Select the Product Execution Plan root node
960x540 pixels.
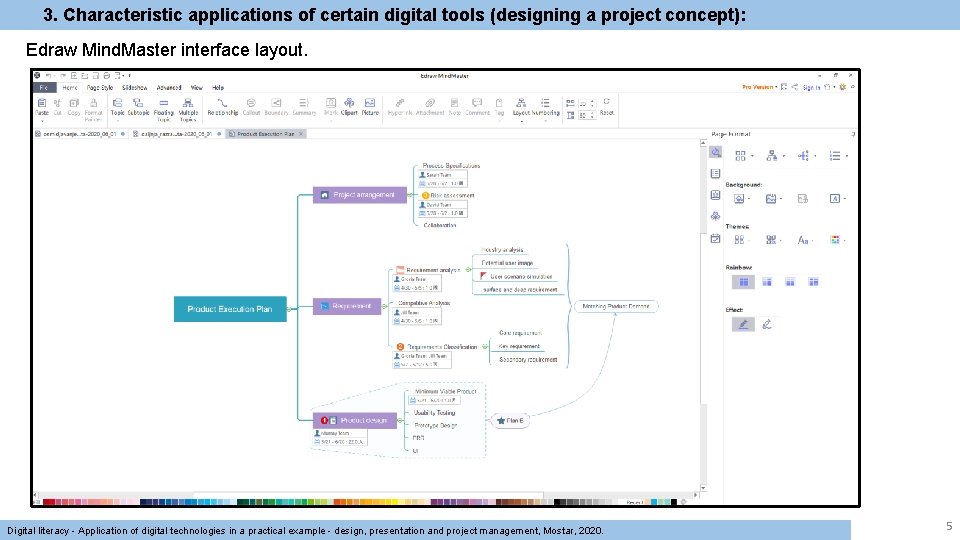click(x=230, y=309)
